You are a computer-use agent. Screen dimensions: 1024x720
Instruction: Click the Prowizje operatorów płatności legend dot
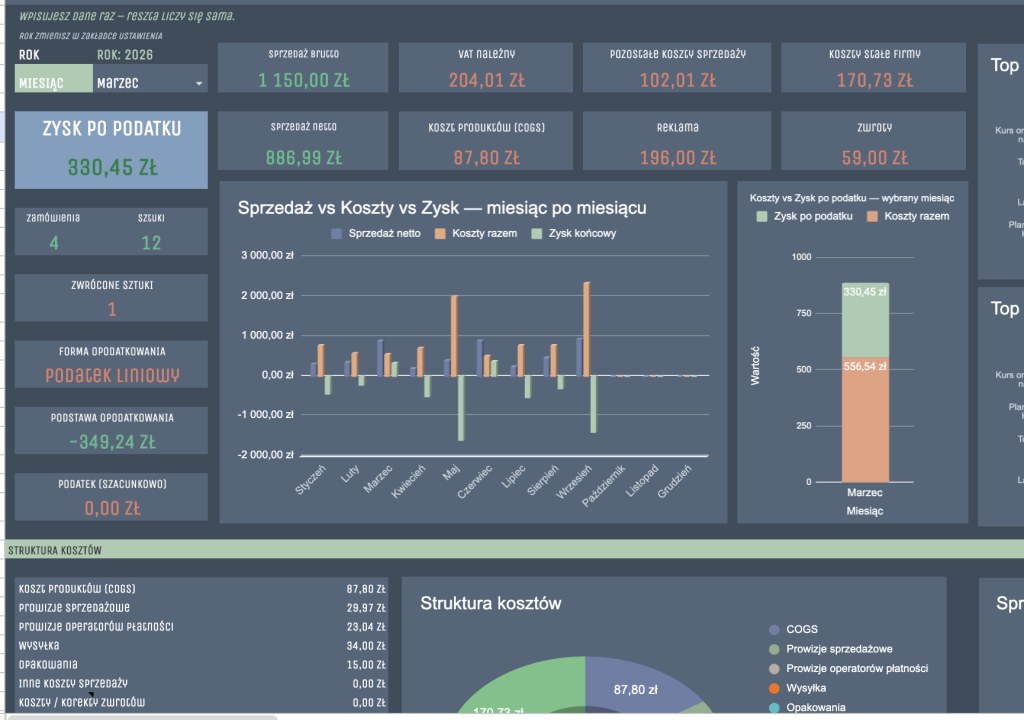tap(774, 669)
